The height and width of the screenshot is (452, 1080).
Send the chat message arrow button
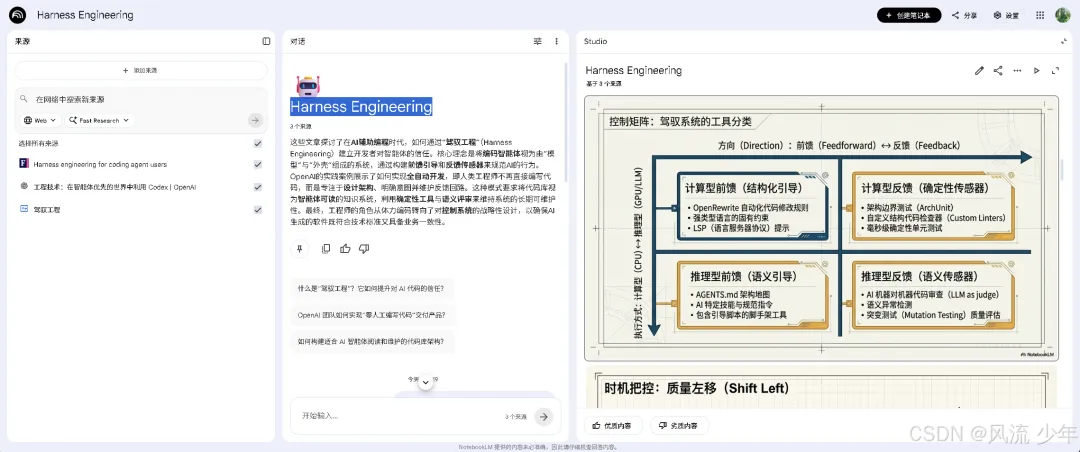(x=544, y=416)
